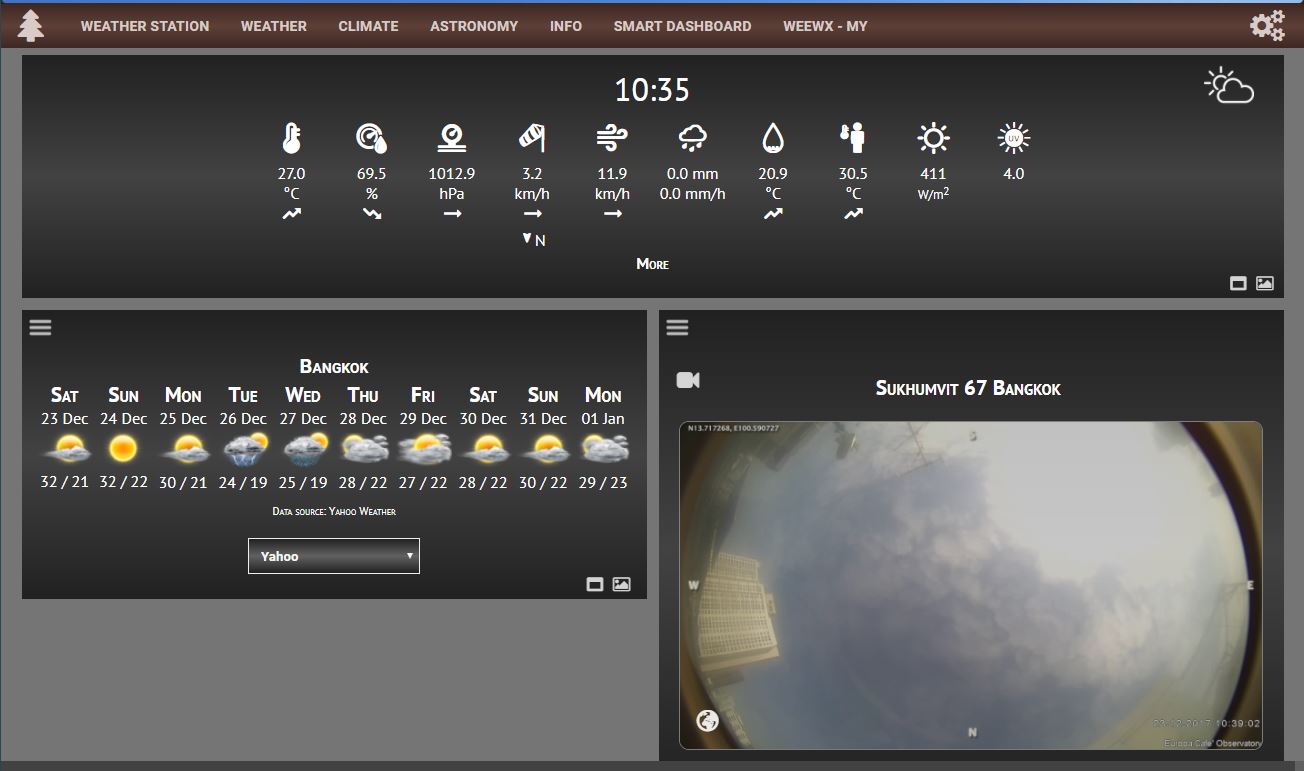The height and width of the screenshot is (771, 1304).
Task: Click the 27.0 temperature value
Action: pyautogui.click(x=291, y=174)
